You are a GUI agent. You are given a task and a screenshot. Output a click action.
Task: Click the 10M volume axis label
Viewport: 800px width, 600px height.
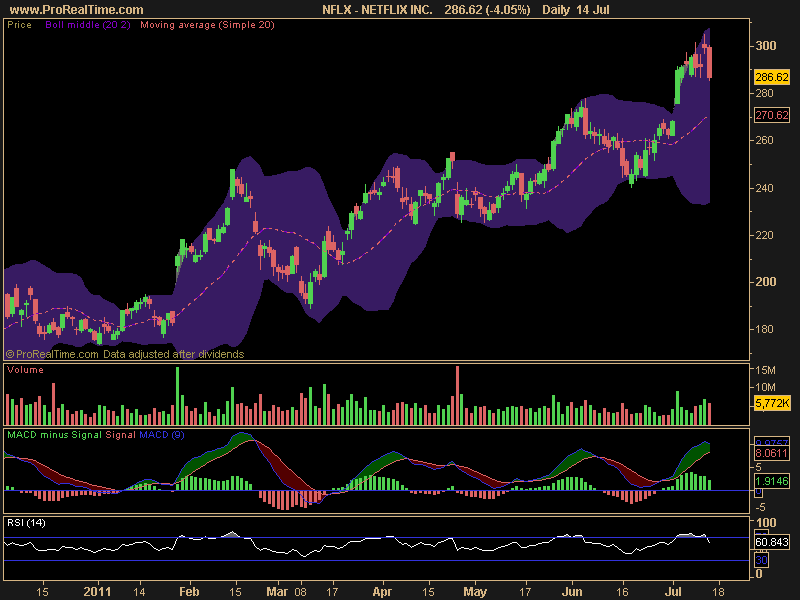(x=765, y=387)
